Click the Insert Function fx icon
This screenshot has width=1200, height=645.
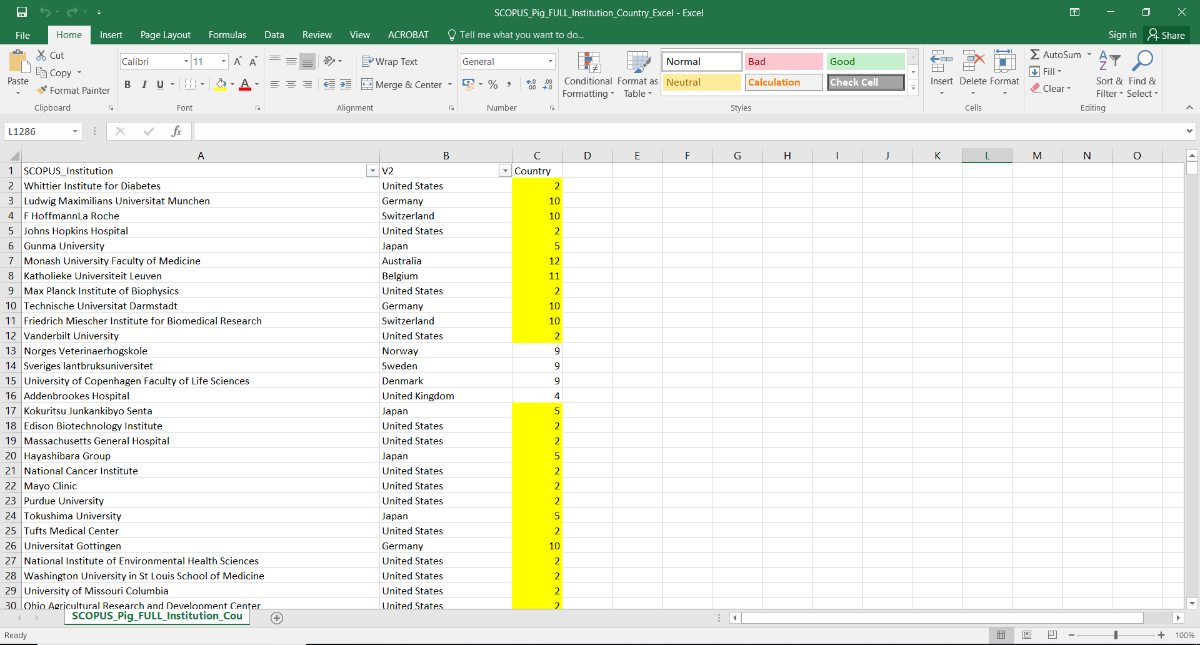point(176,131)
